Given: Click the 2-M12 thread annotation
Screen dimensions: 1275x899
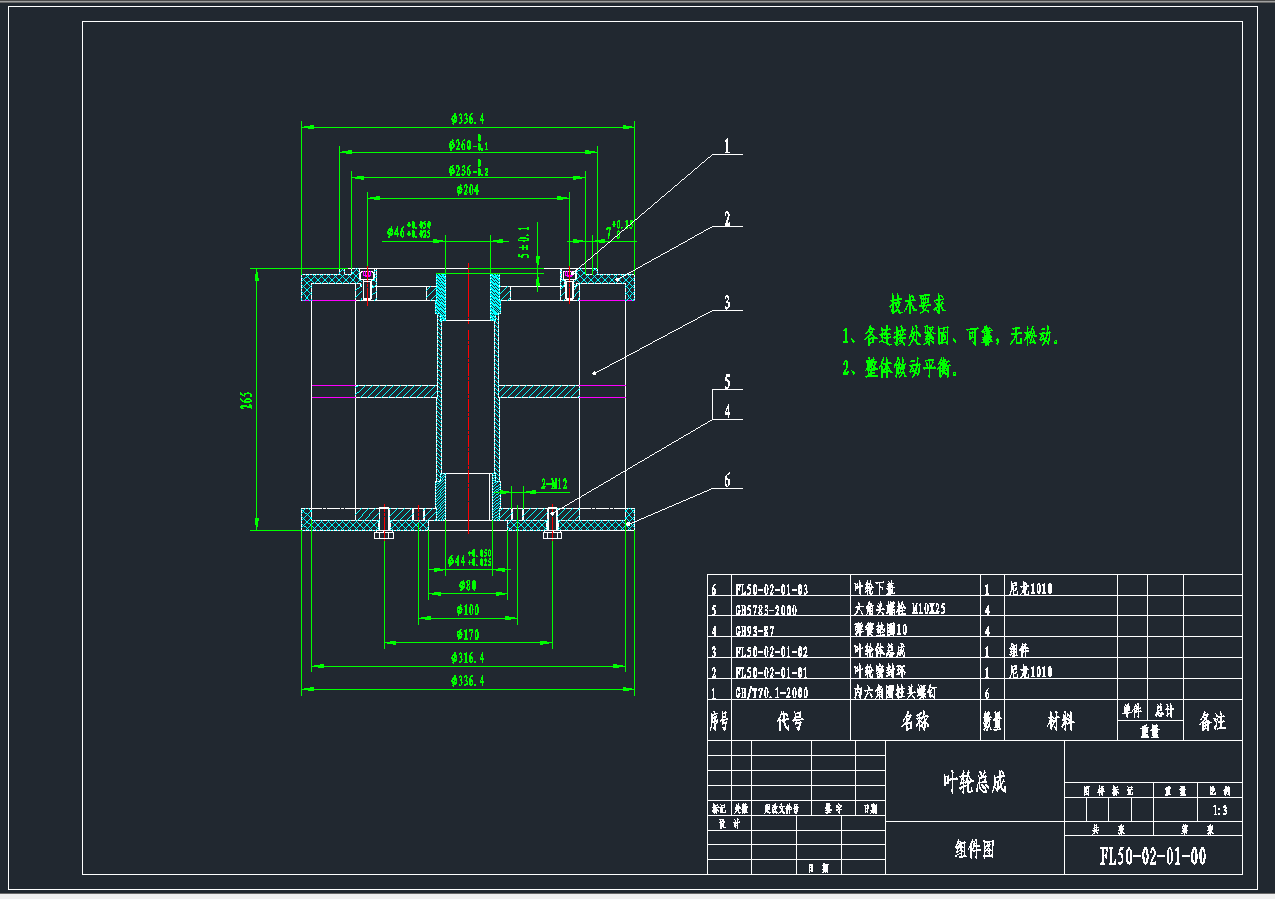Looking at the screenshot, I should click(554, 485).
